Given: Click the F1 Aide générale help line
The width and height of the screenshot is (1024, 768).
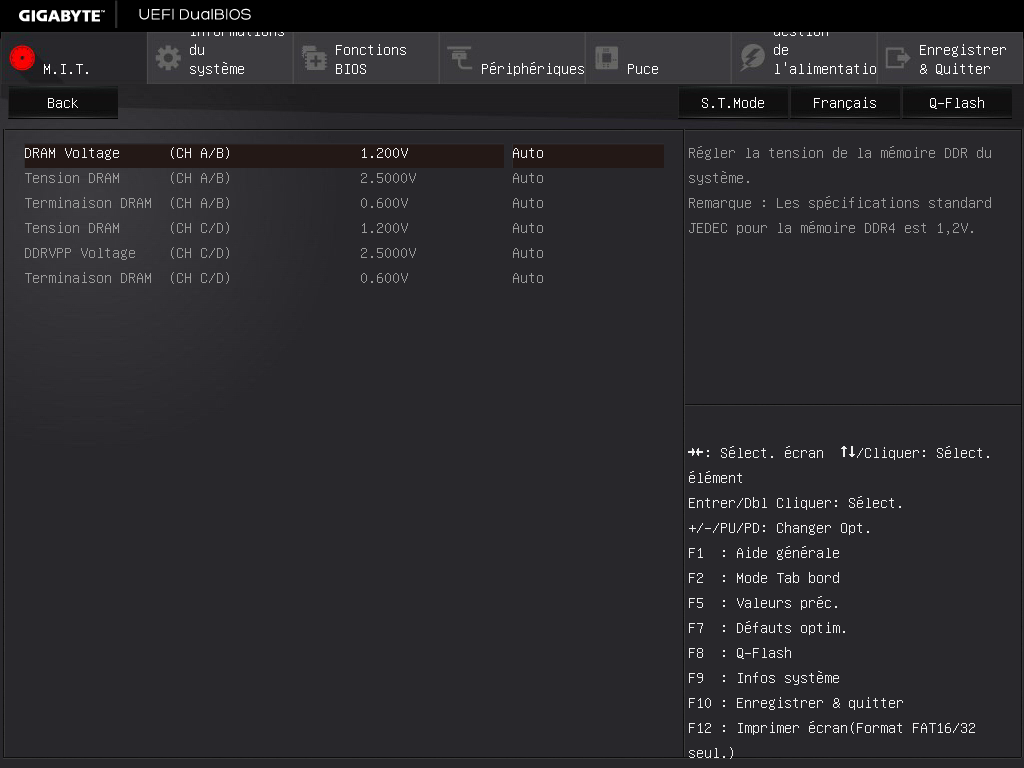Looking at the screenshot, I should (763, 553).
